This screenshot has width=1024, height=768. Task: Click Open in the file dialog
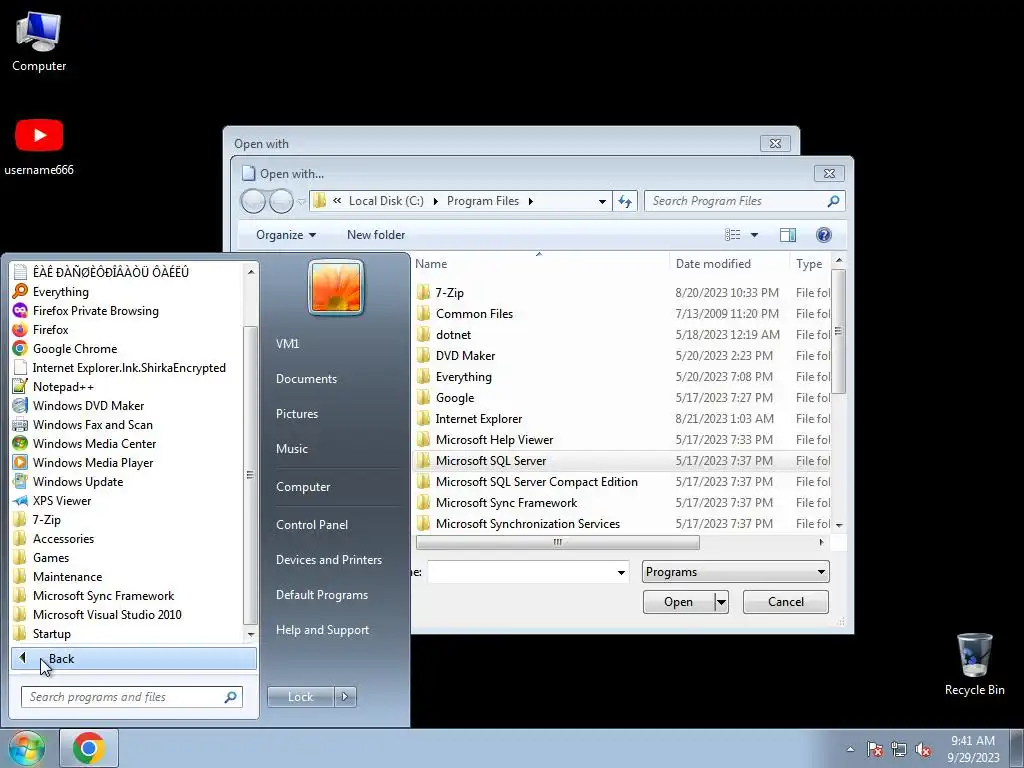pos(679,602)
